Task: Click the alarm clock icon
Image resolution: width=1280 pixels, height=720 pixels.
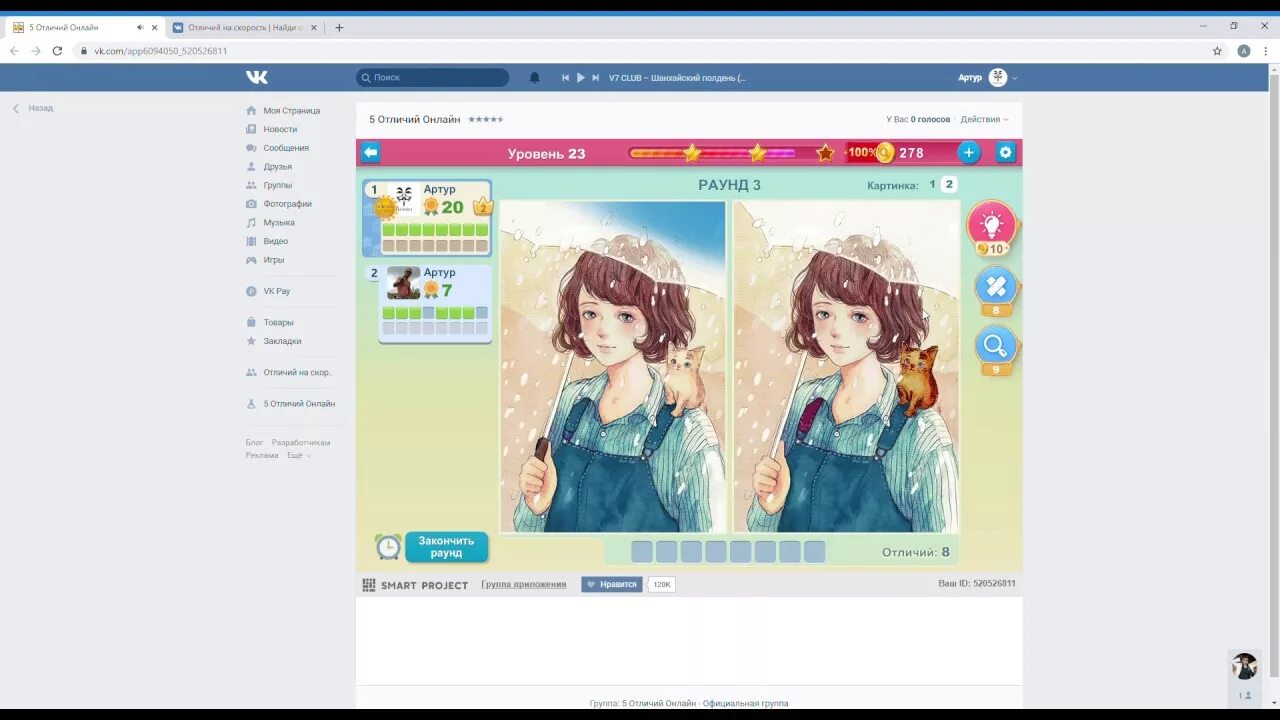Action: pyautogui.click(x=388, y=547)
